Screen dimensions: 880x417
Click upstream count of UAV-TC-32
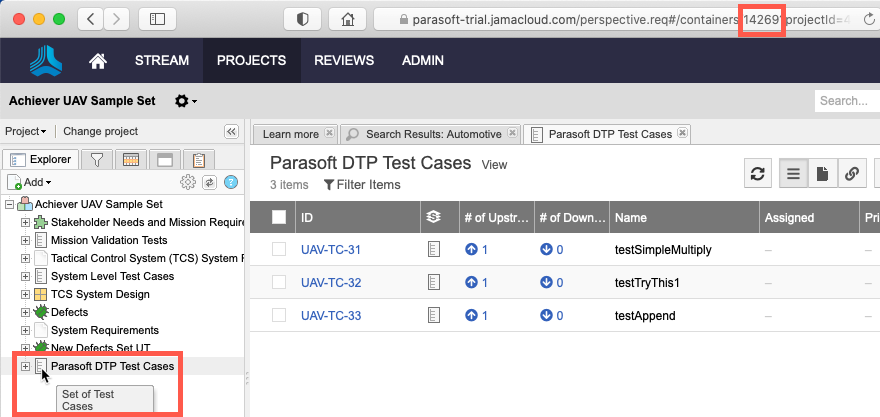pos(476,282)
